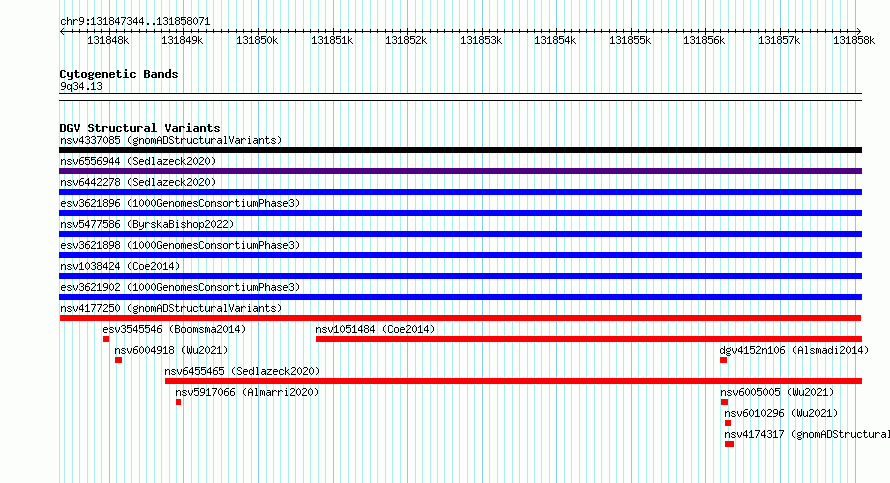
Task: Open the nsv6556944 (Sedlazeck2020) label
Action: click(x=138, y=161)
